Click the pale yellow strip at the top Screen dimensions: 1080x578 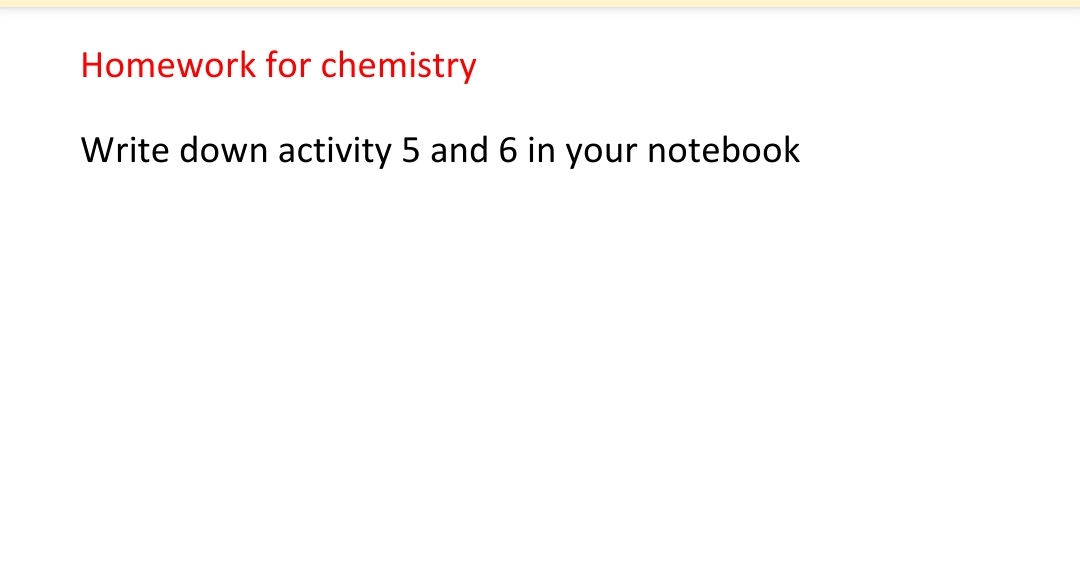[x=540, y=3]
